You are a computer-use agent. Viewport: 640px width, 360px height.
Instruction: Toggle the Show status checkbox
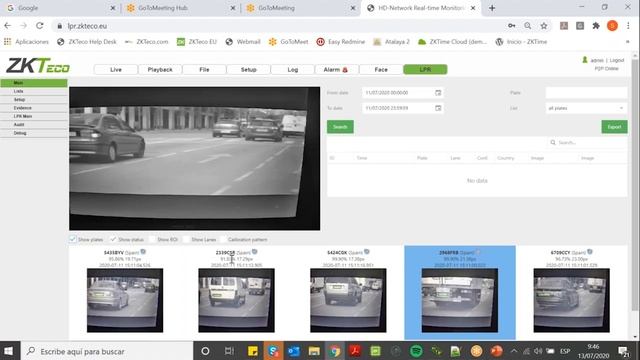[113, 239]
